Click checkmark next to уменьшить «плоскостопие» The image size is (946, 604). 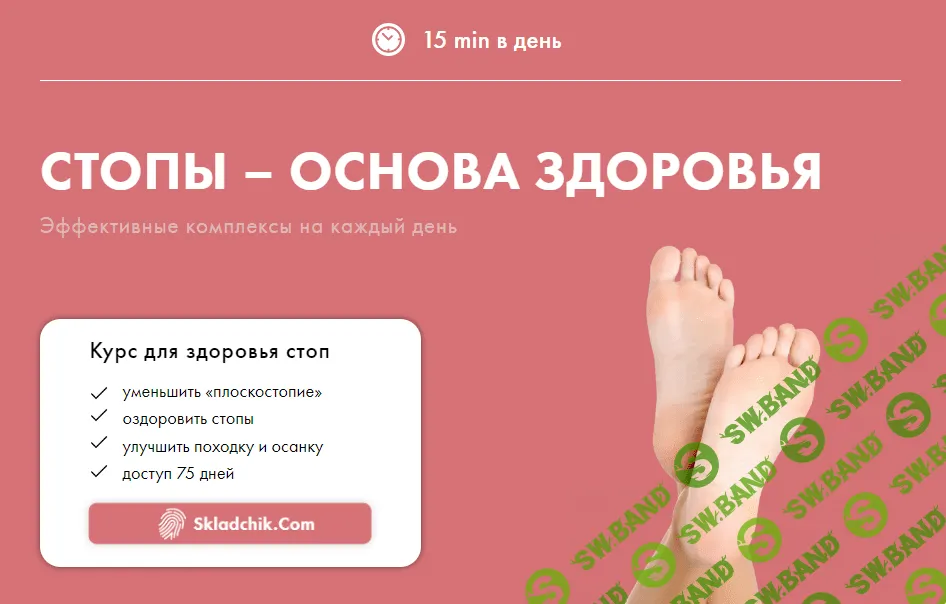click(98, 393)
